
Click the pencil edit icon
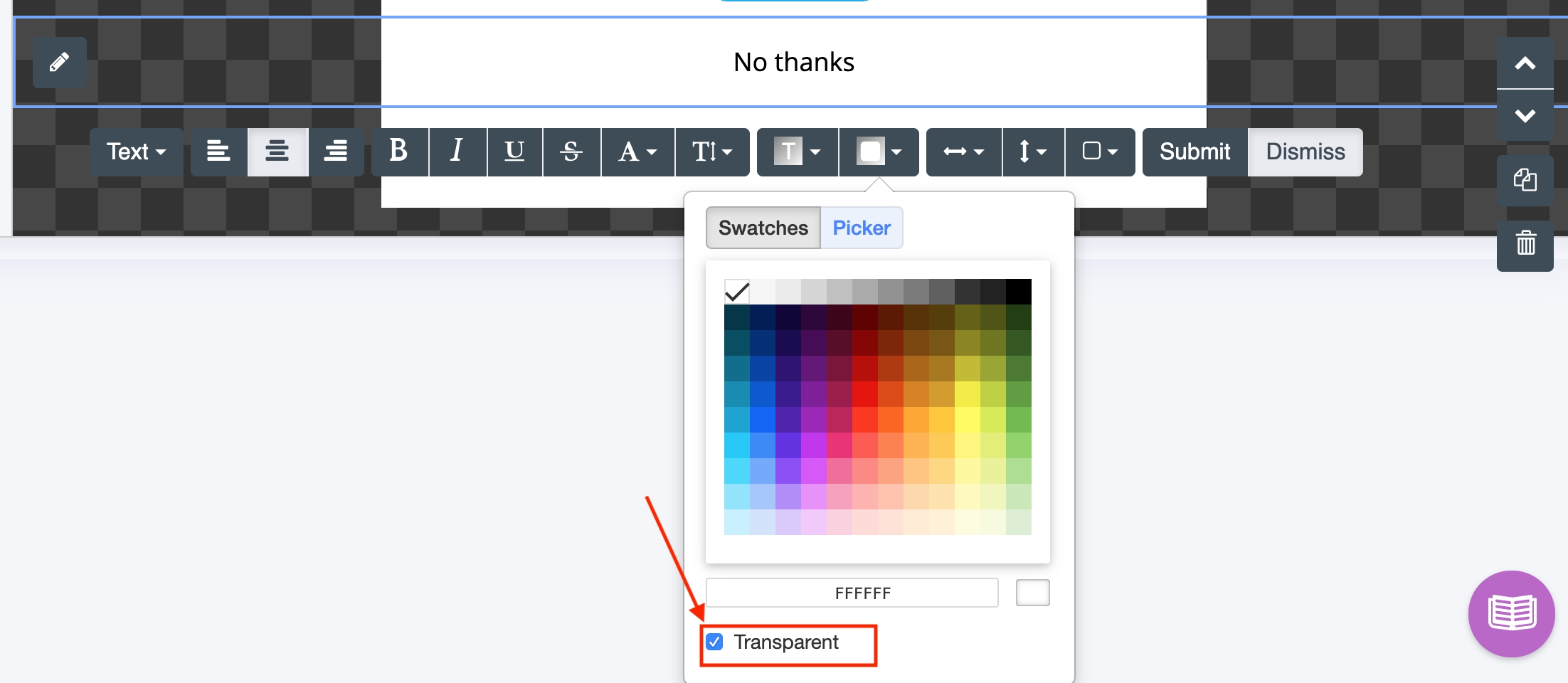click(60, 63)
